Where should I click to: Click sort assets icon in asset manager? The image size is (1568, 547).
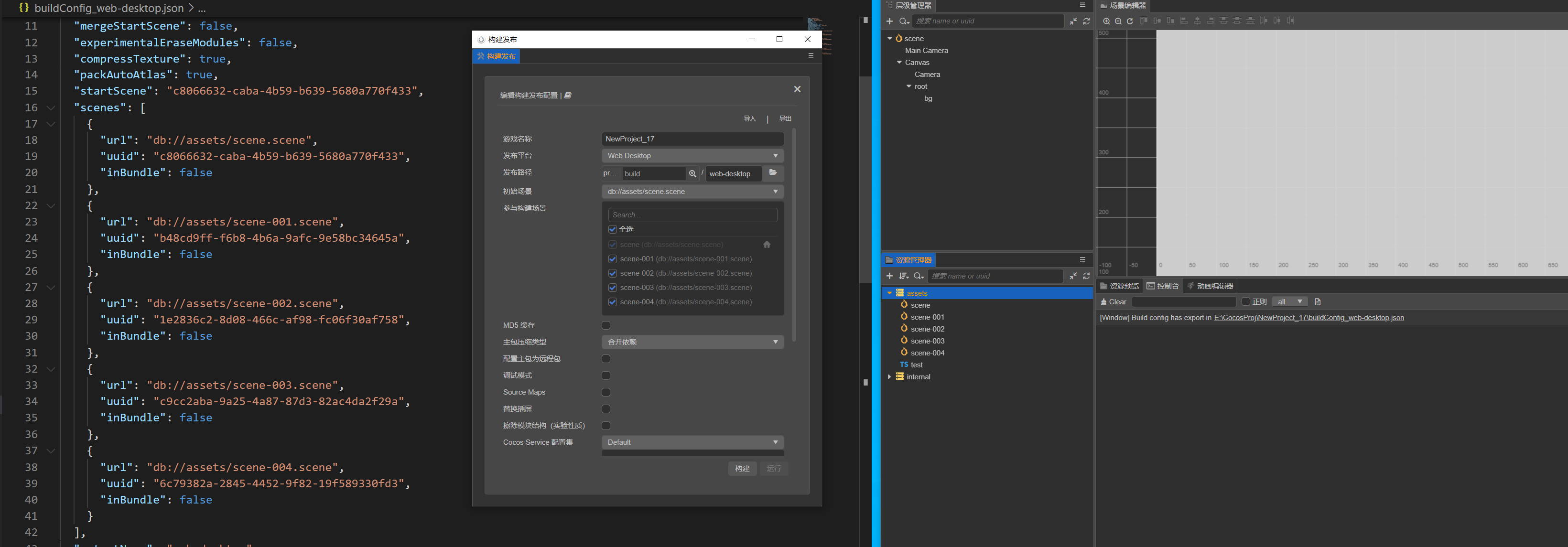[x=903, y=276]
